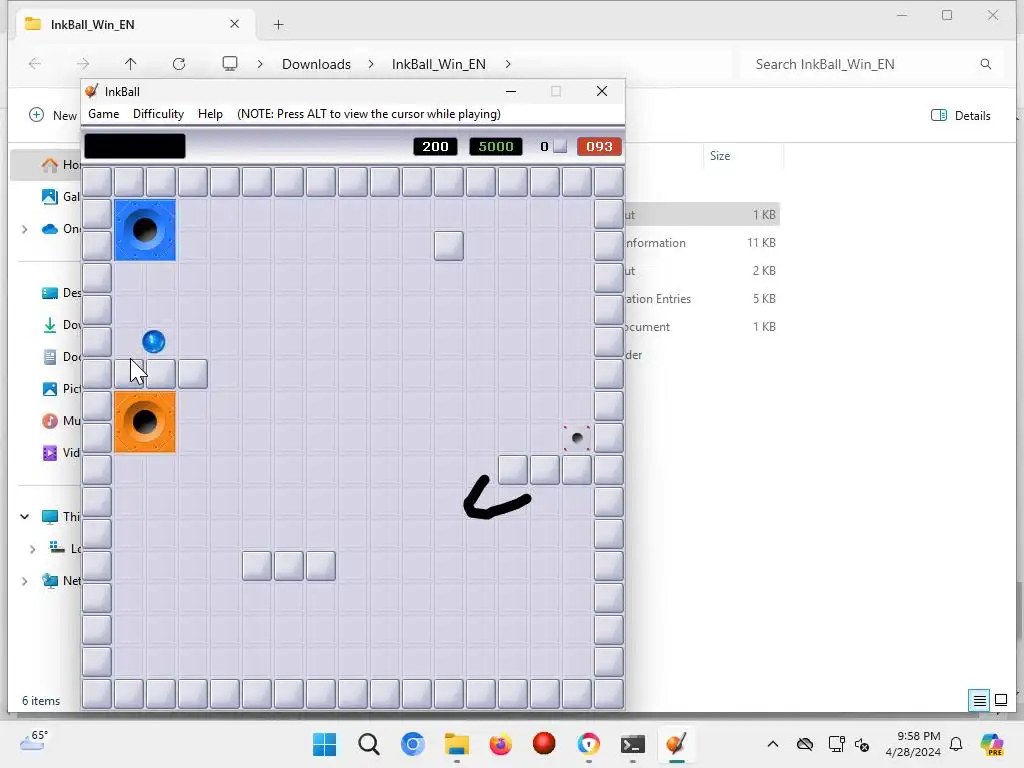
Task: Go forward in File Explorer
Action: click(83, 63)
